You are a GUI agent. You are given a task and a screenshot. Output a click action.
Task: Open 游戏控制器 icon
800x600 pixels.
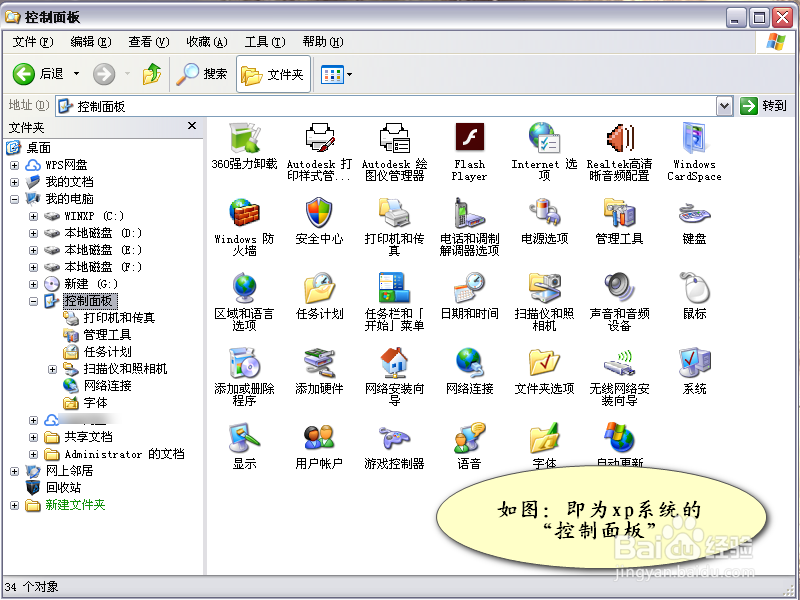pyautogui.click(x=394, y=438)
